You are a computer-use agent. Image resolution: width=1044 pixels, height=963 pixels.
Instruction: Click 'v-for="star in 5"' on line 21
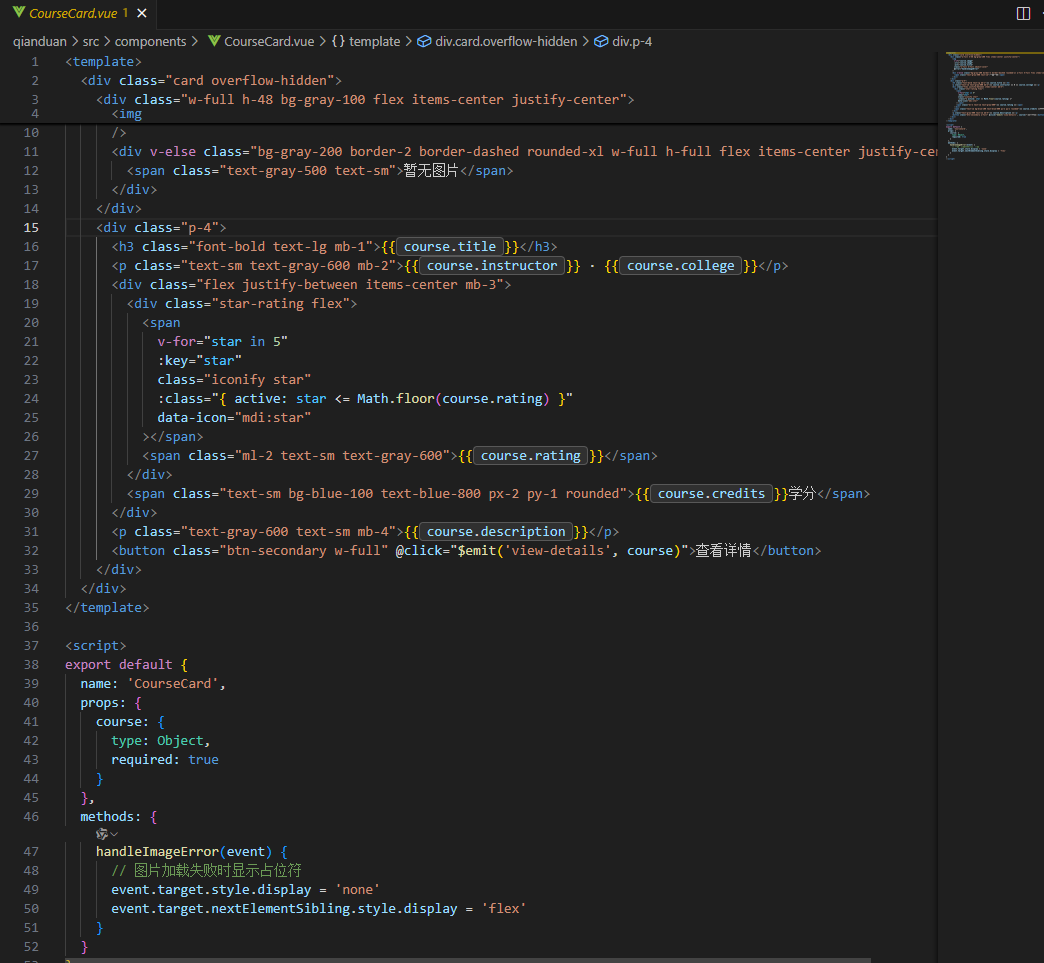tap(222, 342)
